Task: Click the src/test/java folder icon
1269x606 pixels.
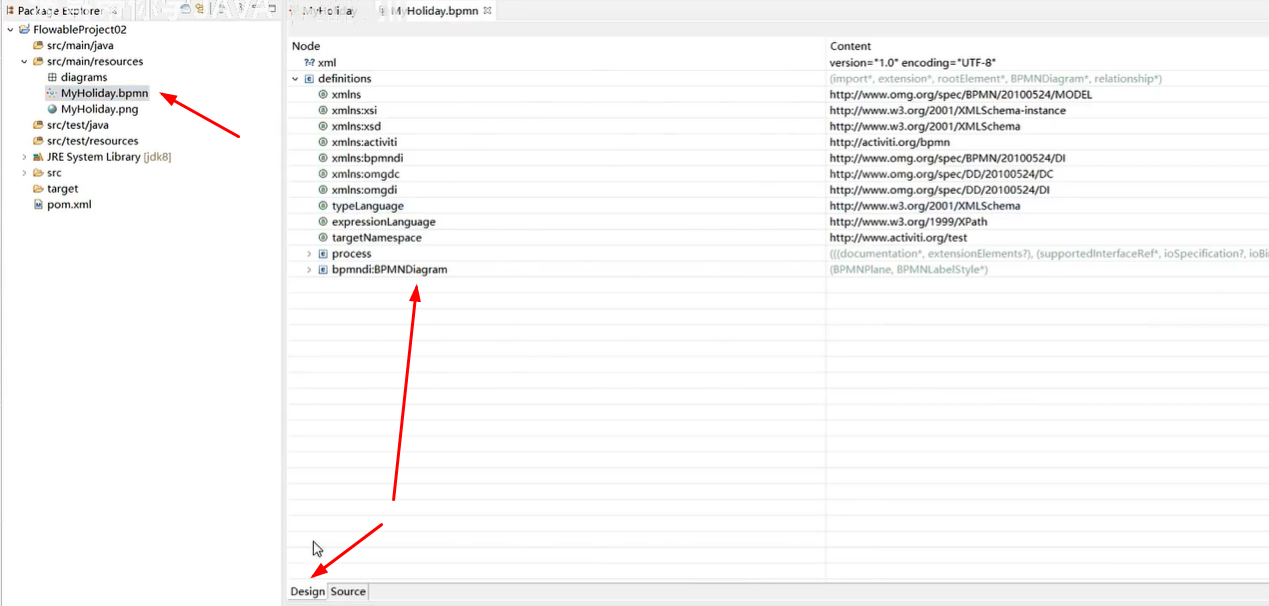Action: 38,125
